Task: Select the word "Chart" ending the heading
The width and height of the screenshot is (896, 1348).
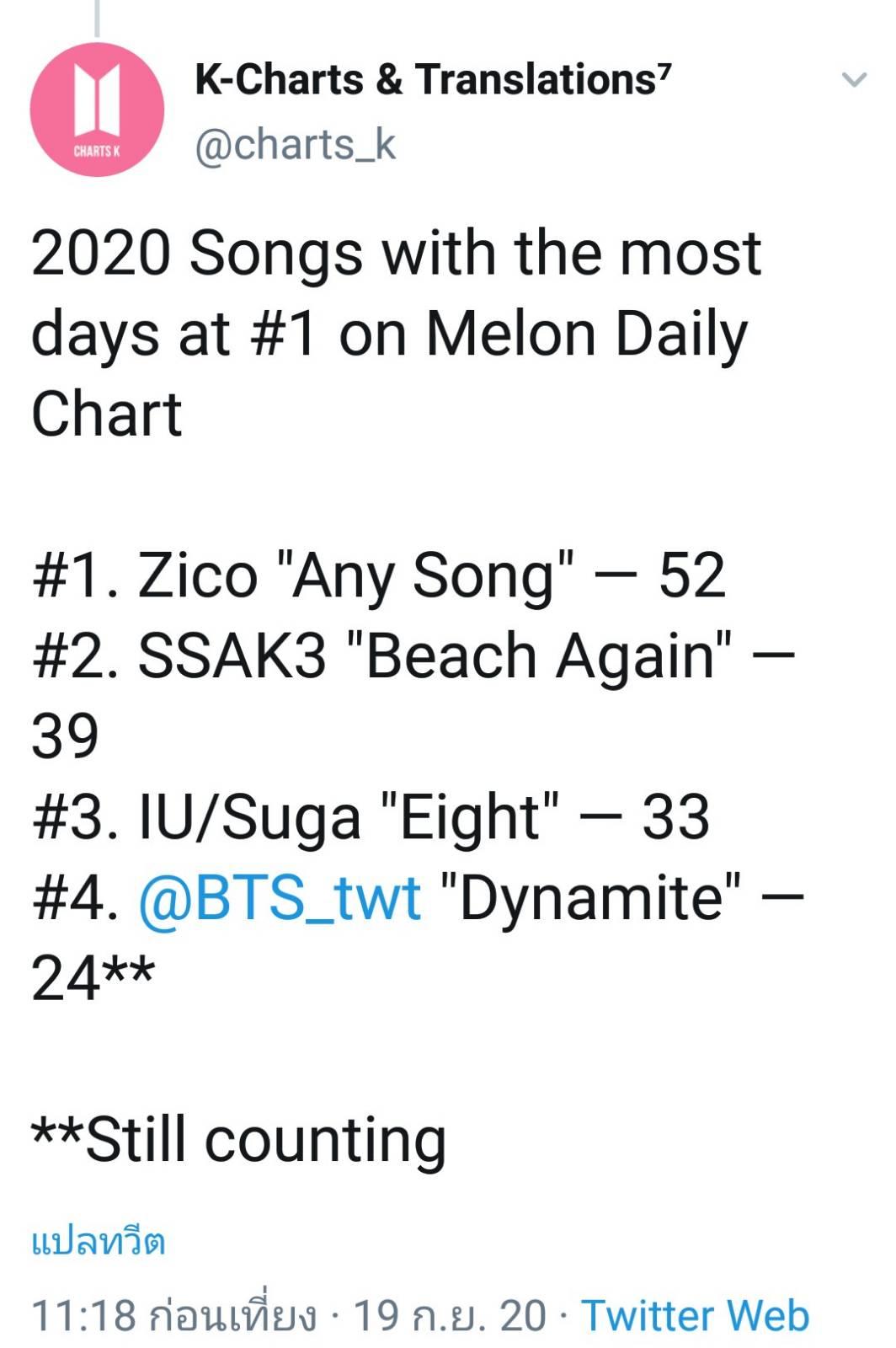Action: click(x=106, y=415)
